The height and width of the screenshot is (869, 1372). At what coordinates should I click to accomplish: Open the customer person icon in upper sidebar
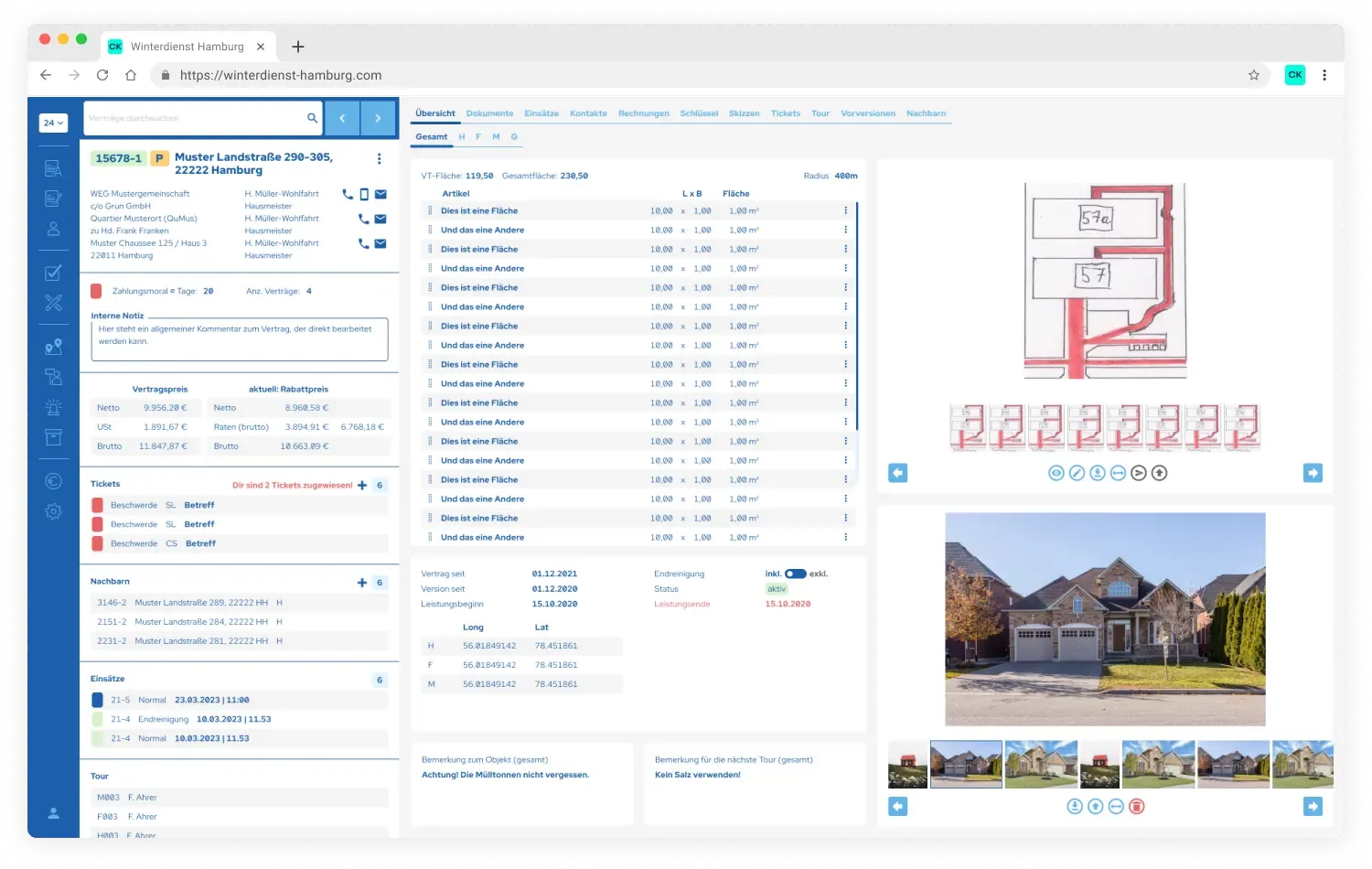(x=54, y=229)
